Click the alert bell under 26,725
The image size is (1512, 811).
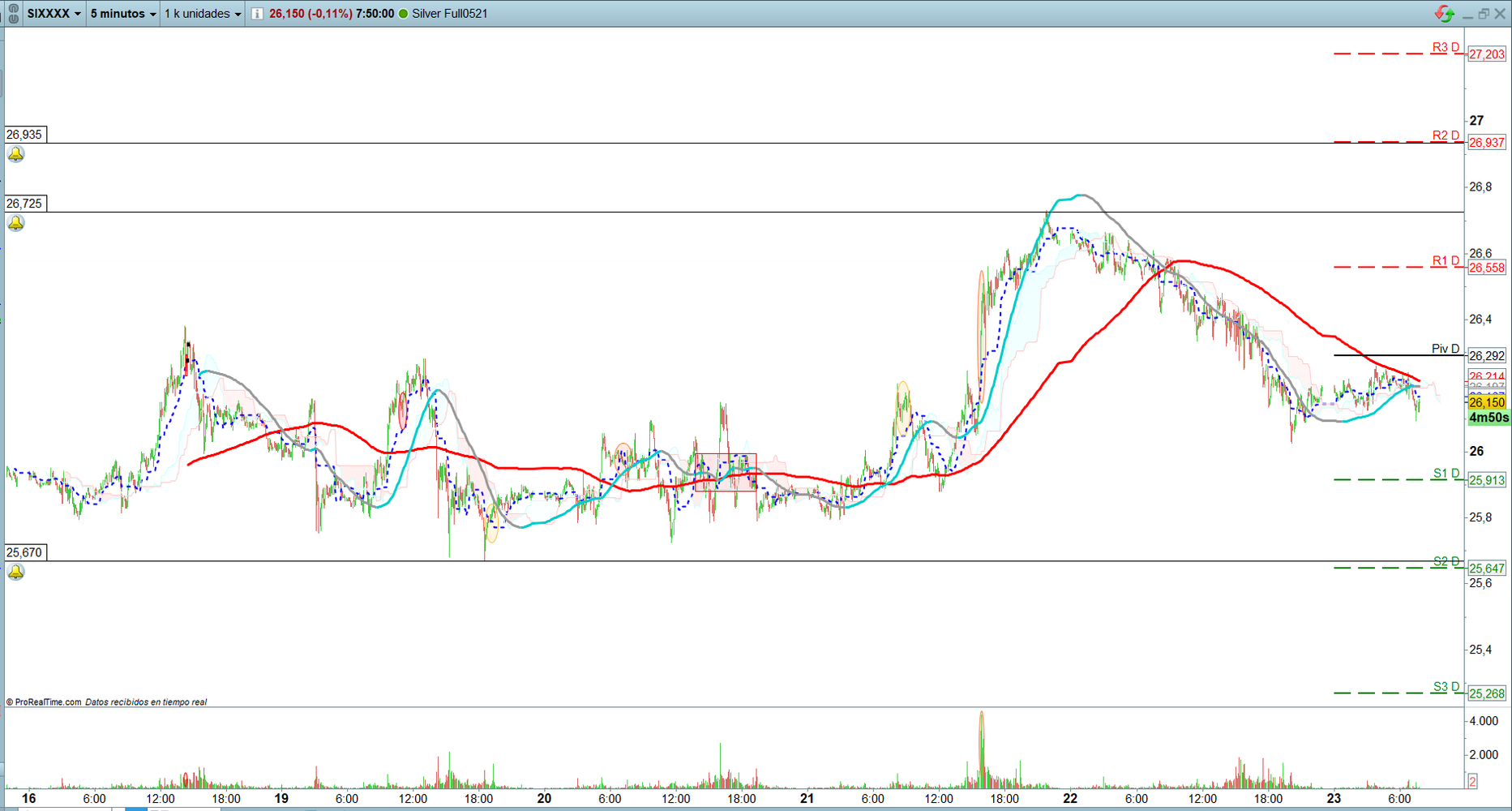15,223
